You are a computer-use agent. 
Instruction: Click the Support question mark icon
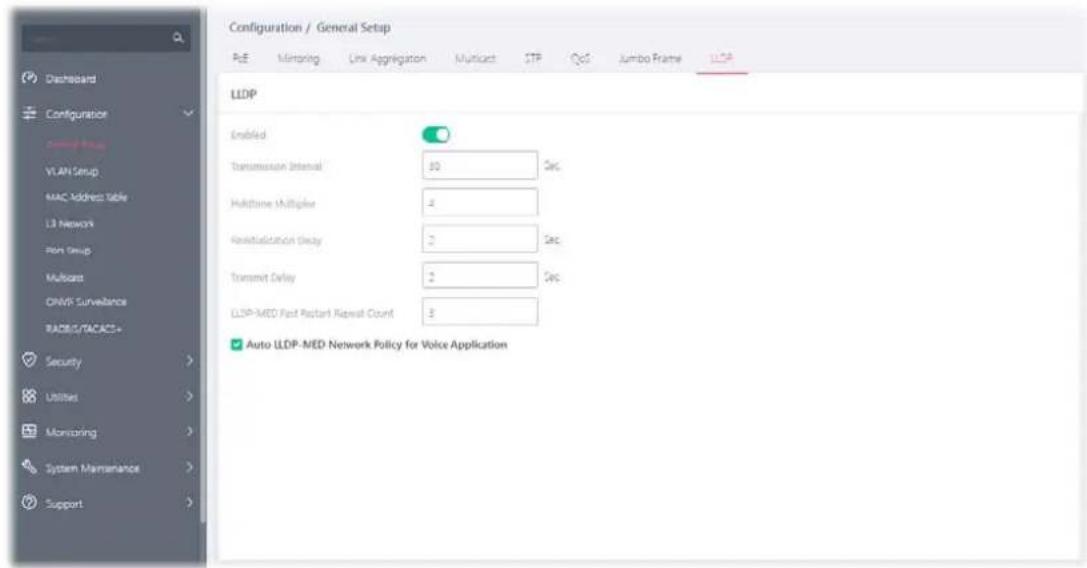29,503
